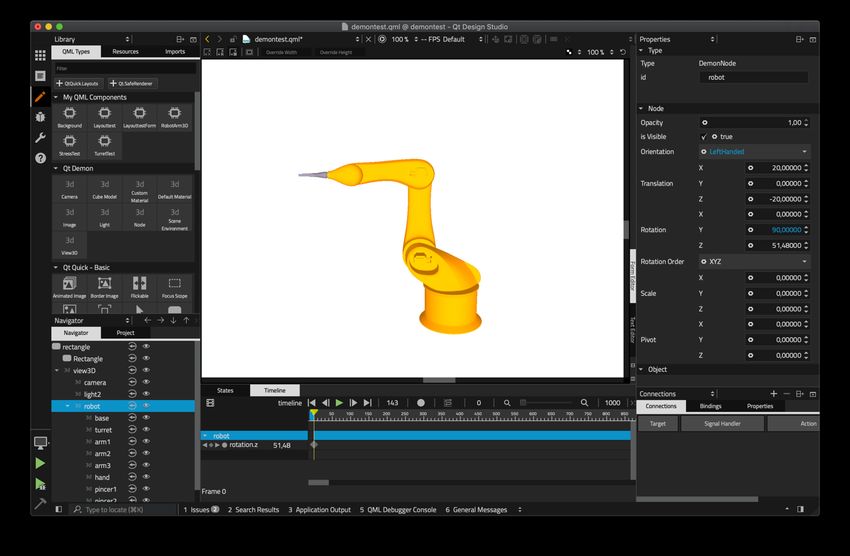Open the Rotation Order XYZ dropdown
The image size is (850, 556).
click(754, 261)
